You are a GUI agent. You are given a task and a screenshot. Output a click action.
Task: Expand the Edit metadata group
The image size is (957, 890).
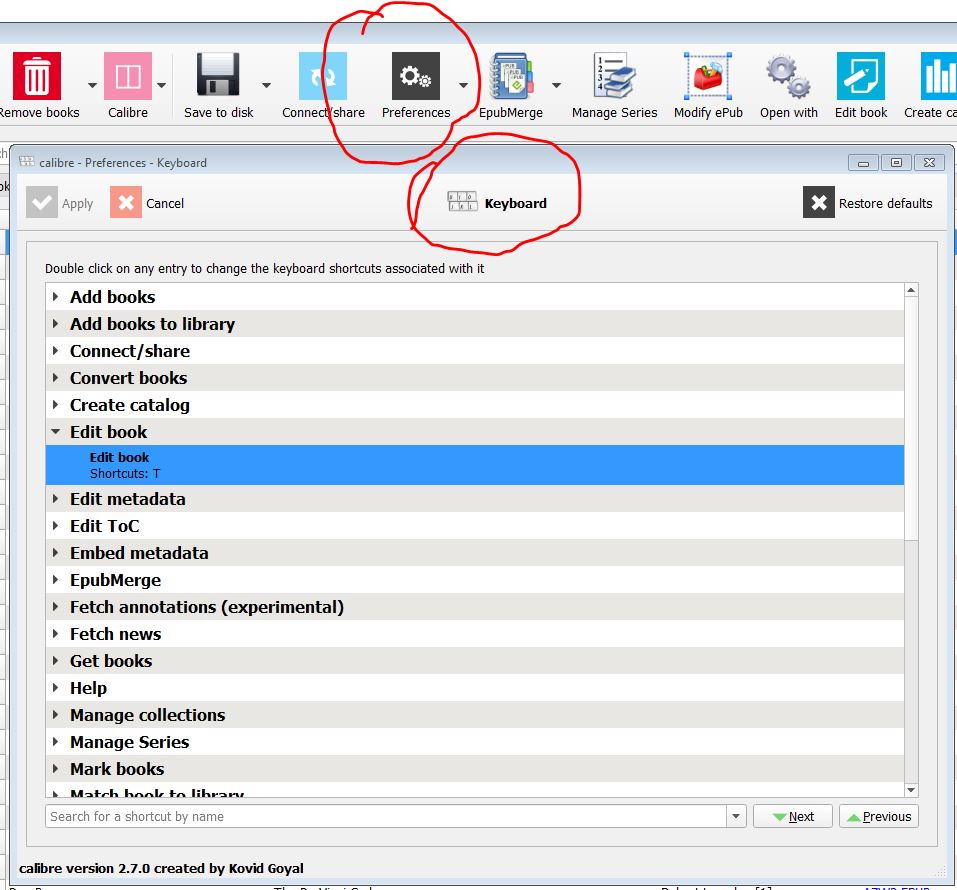pos(56,499)
